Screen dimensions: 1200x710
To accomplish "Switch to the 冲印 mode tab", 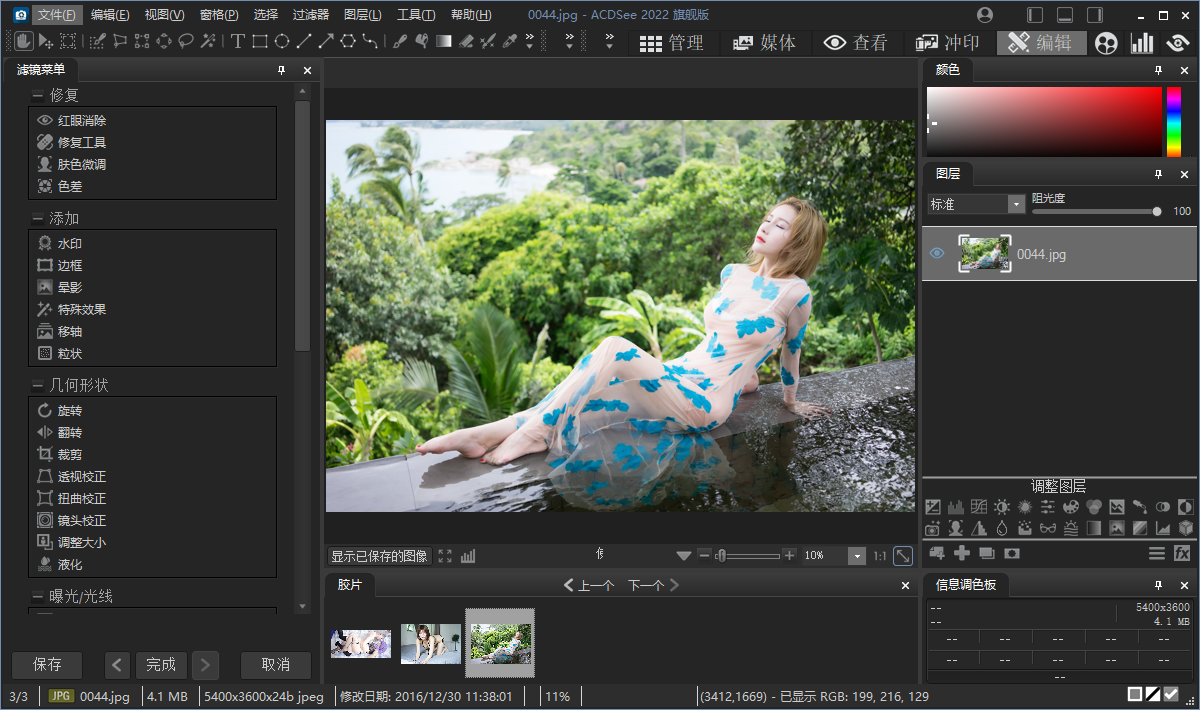I will 948,43.
